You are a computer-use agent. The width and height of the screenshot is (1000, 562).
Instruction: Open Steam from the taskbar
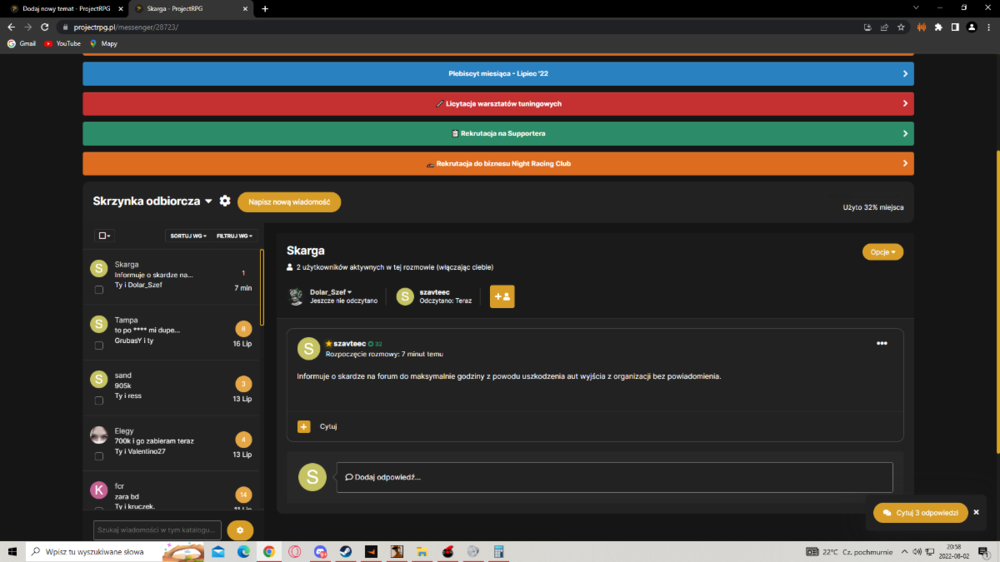pyautogui.click(x=346, y=552)
